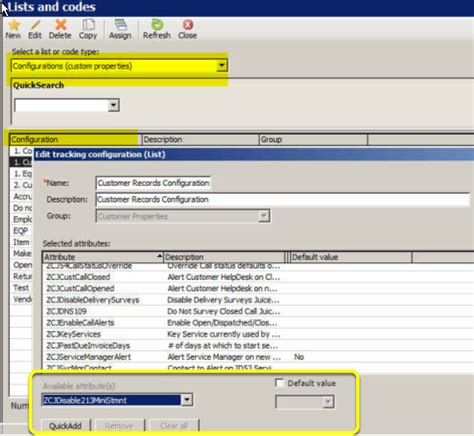
Task: Click the Close toolbar icon
Action: tap(188, 25)
